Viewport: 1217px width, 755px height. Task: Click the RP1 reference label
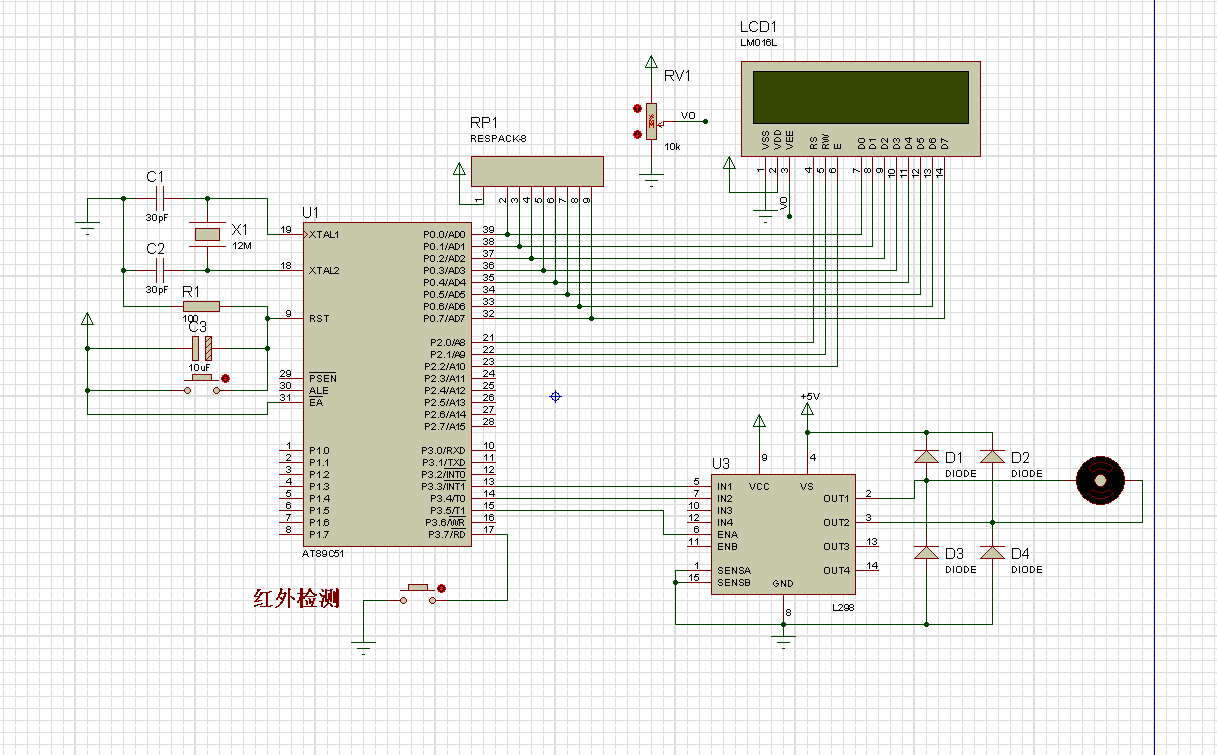click(484, 122)
